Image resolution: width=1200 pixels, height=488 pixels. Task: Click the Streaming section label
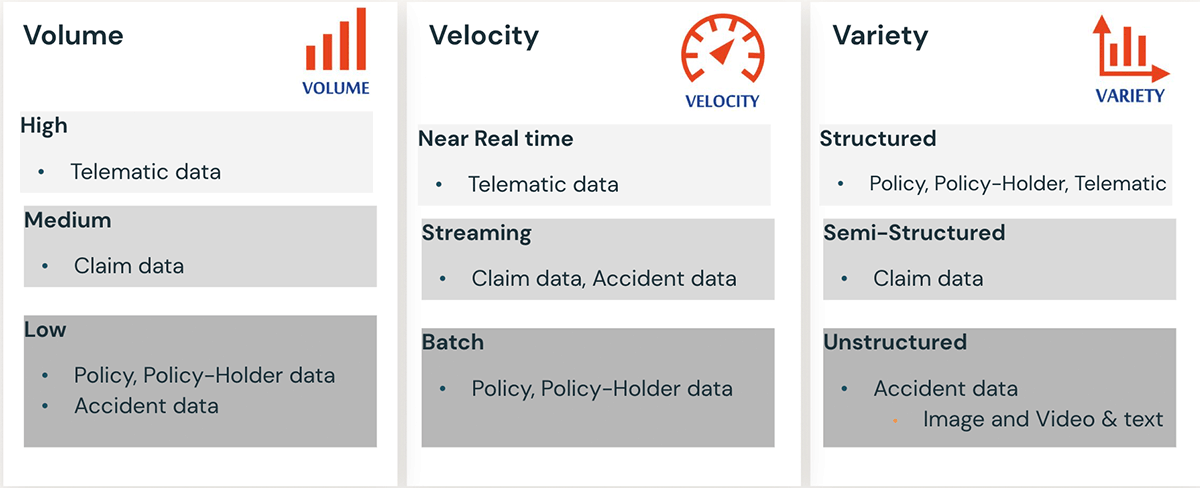477,234
